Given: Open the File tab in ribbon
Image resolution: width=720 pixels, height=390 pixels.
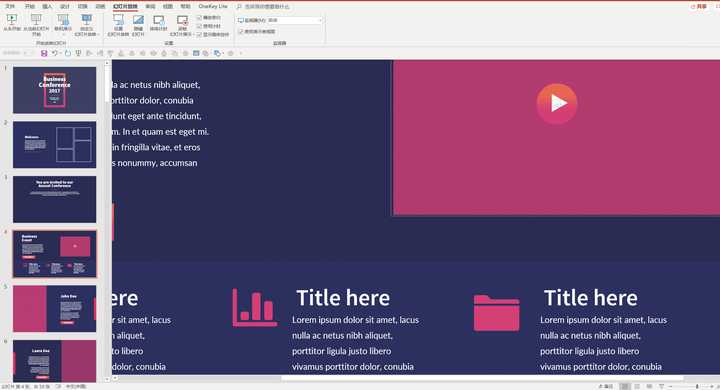Looking at the screenshot, I should 10,6.
